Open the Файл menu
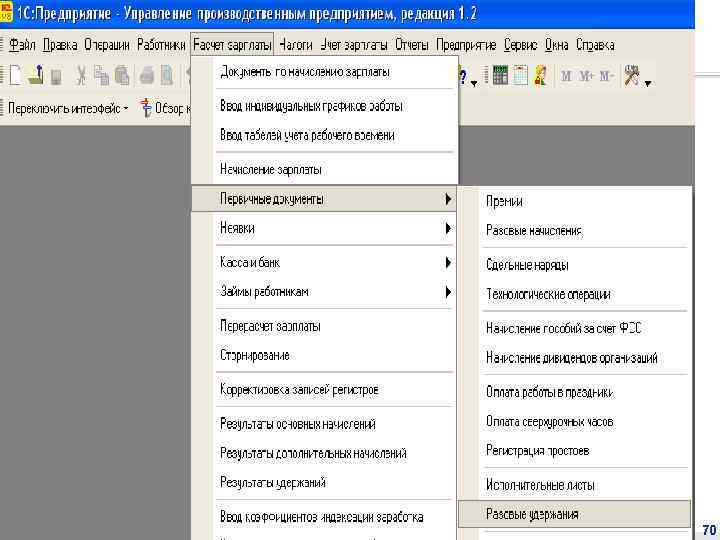Image resolution: width=720 pixels, height=540 pixels. point(22,45)
